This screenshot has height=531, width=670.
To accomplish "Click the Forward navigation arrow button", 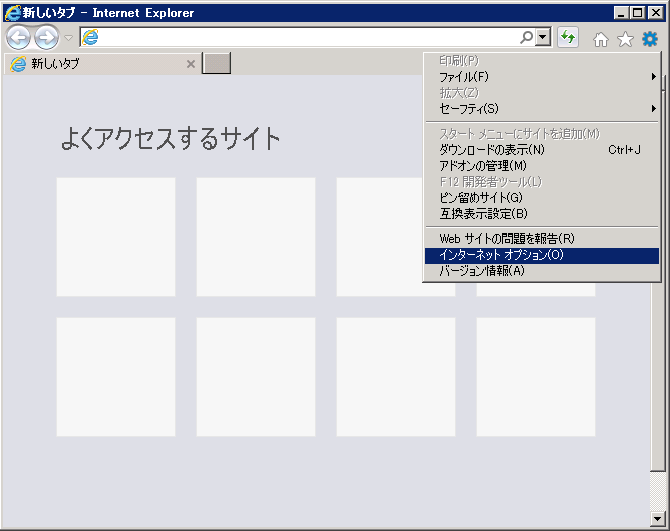I will 47,38.
